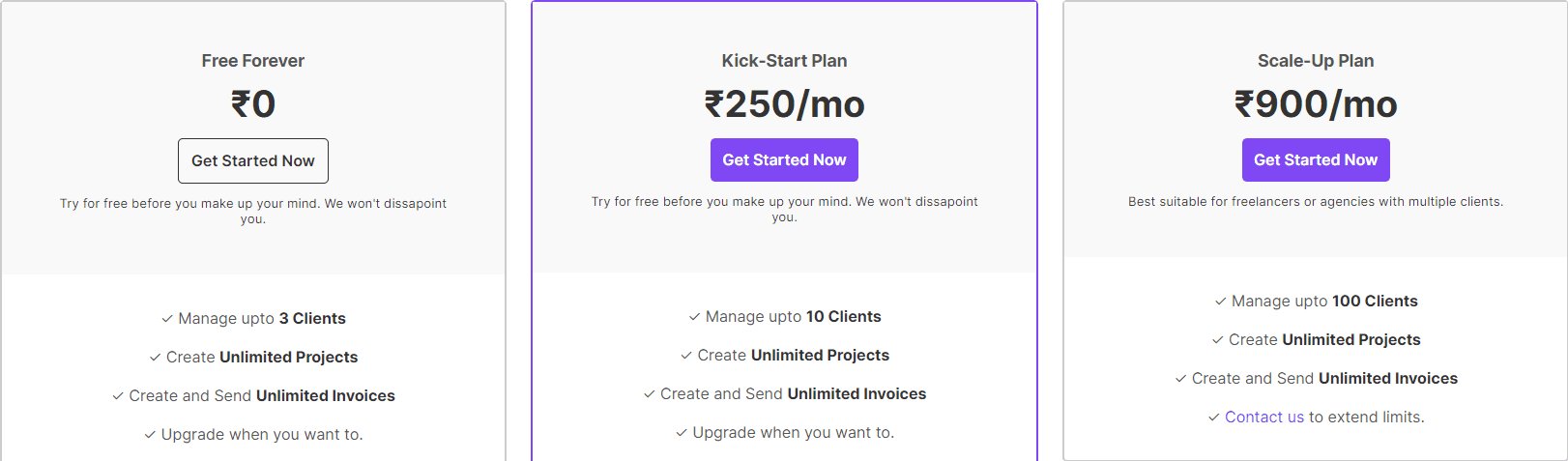1568x461 pixels.
Task: Click checkmark next to Free plan Unlimited Projects
Action: coord(155,358)
